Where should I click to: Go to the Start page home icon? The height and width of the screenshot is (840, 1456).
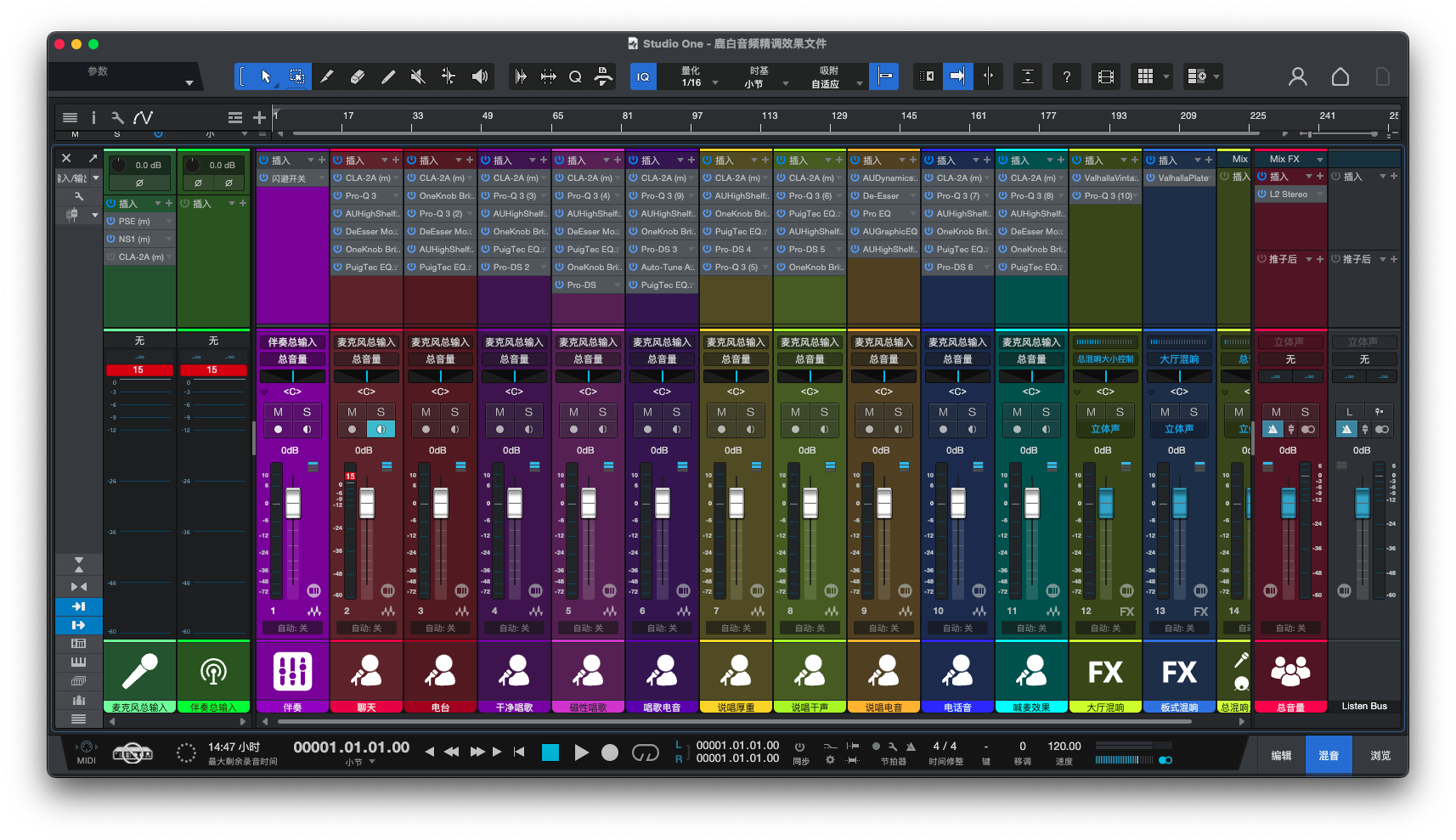tap(1340, 76)
